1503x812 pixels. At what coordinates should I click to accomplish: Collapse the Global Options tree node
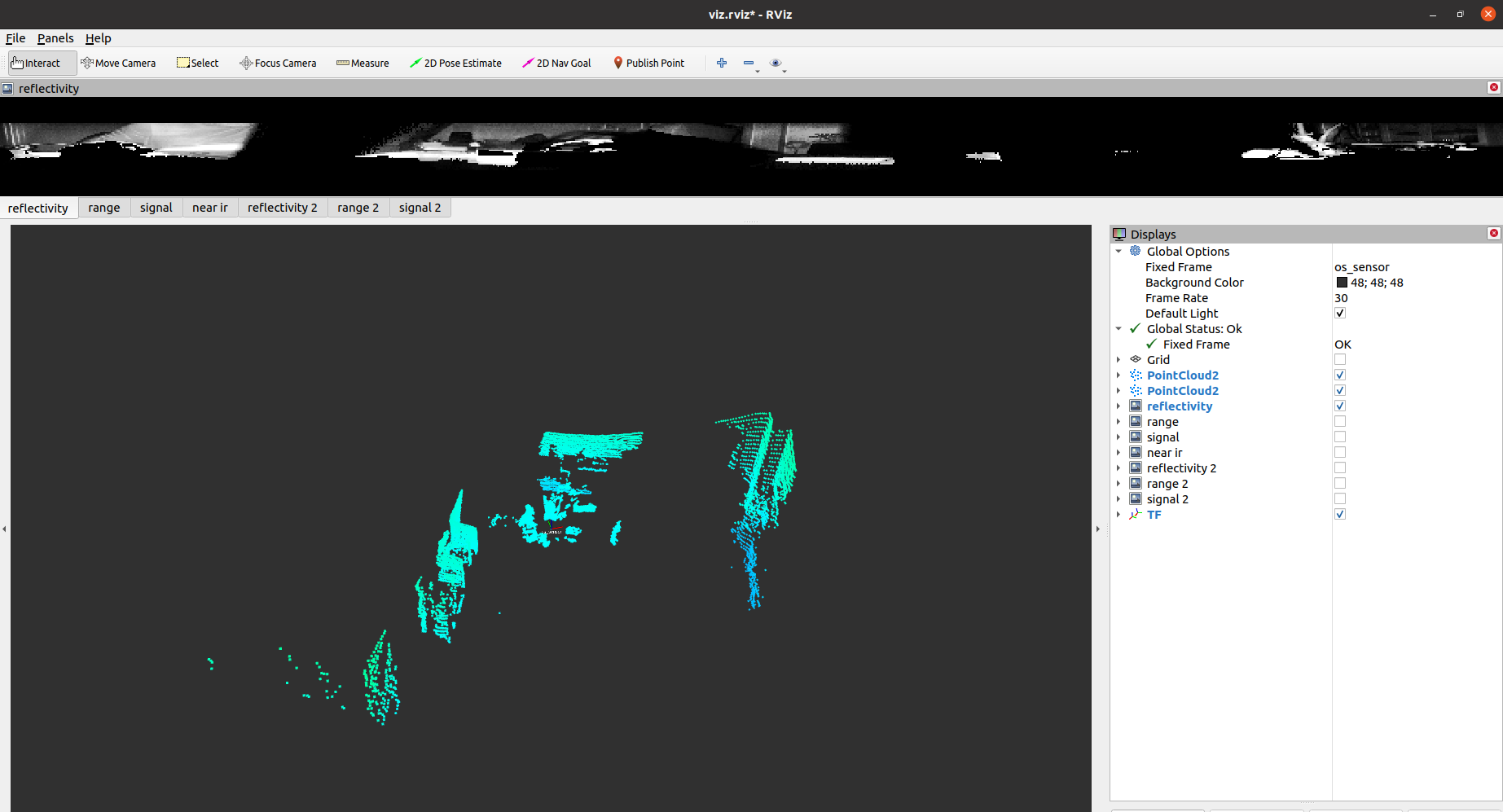1118,251
